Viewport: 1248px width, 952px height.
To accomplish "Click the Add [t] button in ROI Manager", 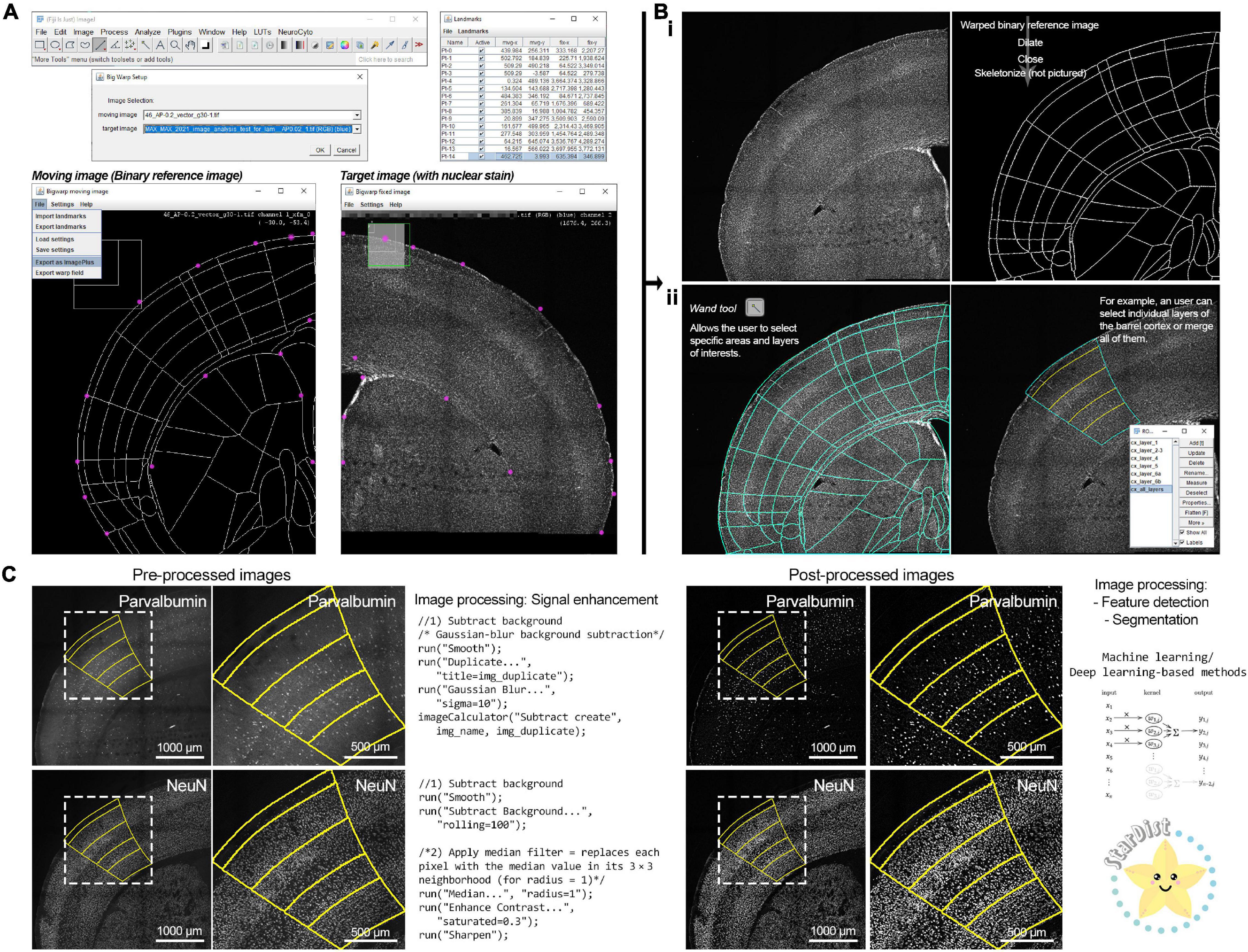I will point(1196,443).
